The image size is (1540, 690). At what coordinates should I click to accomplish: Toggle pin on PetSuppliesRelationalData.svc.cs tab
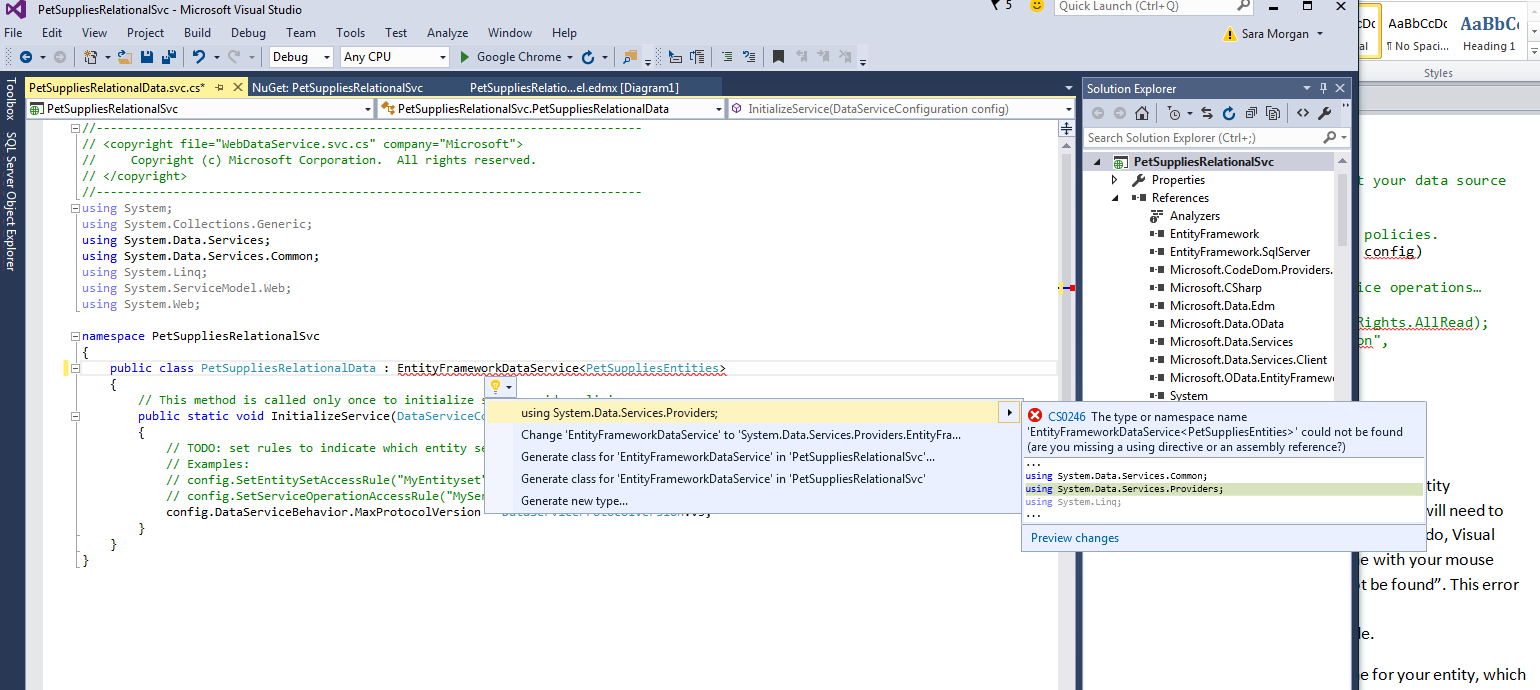click(220, 88)
